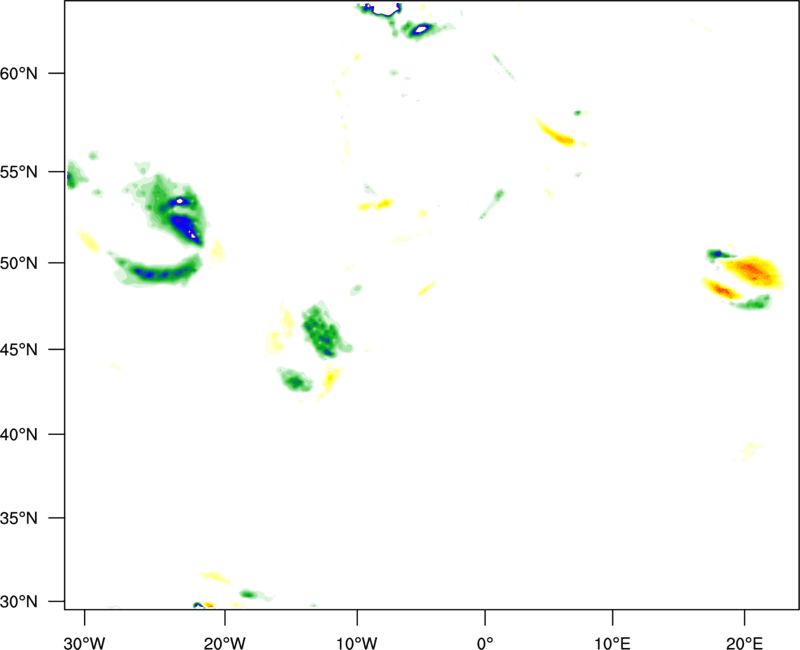This screenshot has width=800, height=650.
Task: Click the 40°N latitude label
Action: pyautogui.click(x=19, y=435)
